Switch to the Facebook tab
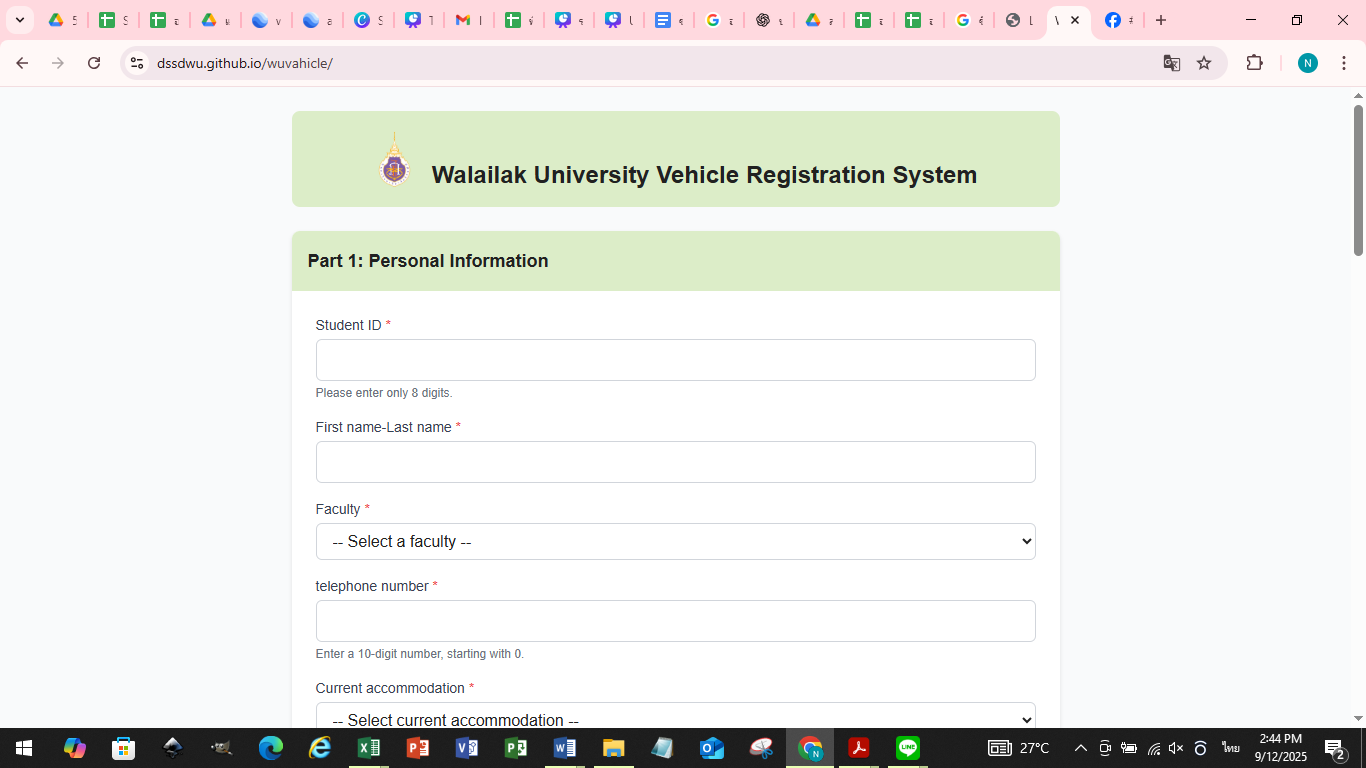The image size is (1366, 768). click(1117, 20)
